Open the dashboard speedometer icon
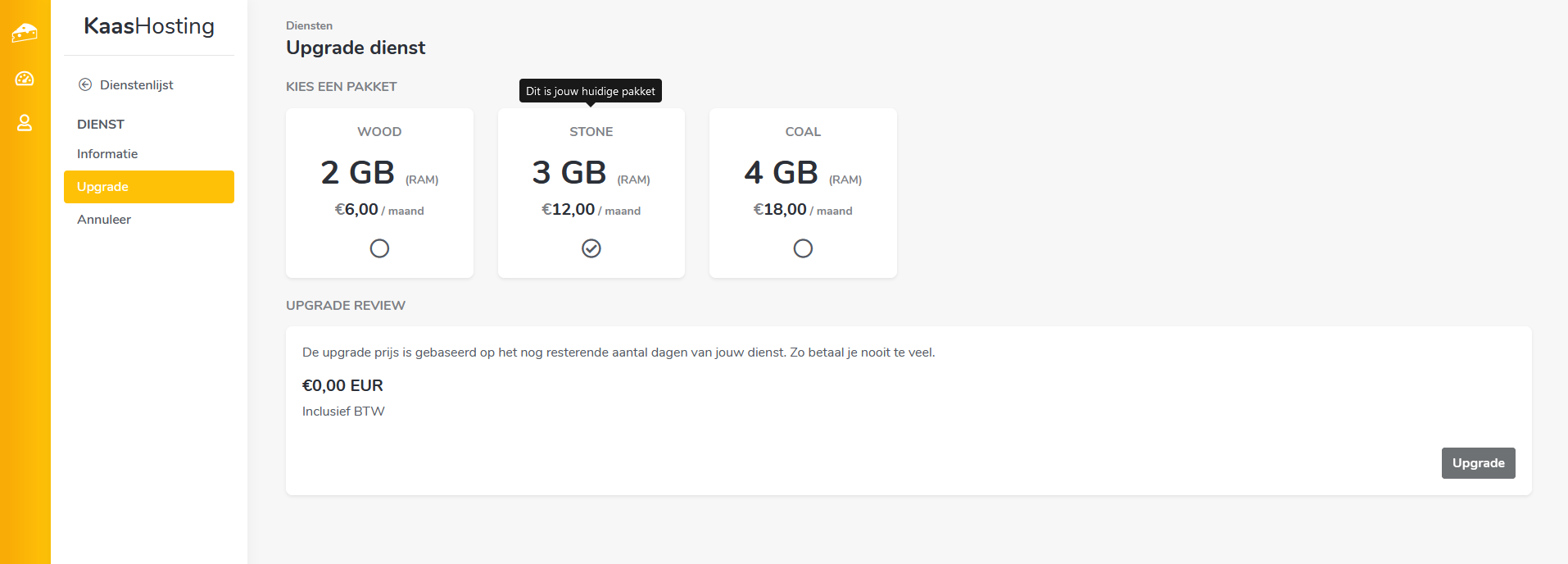This screenshot has height=564, width=1568. click(25, 79)
